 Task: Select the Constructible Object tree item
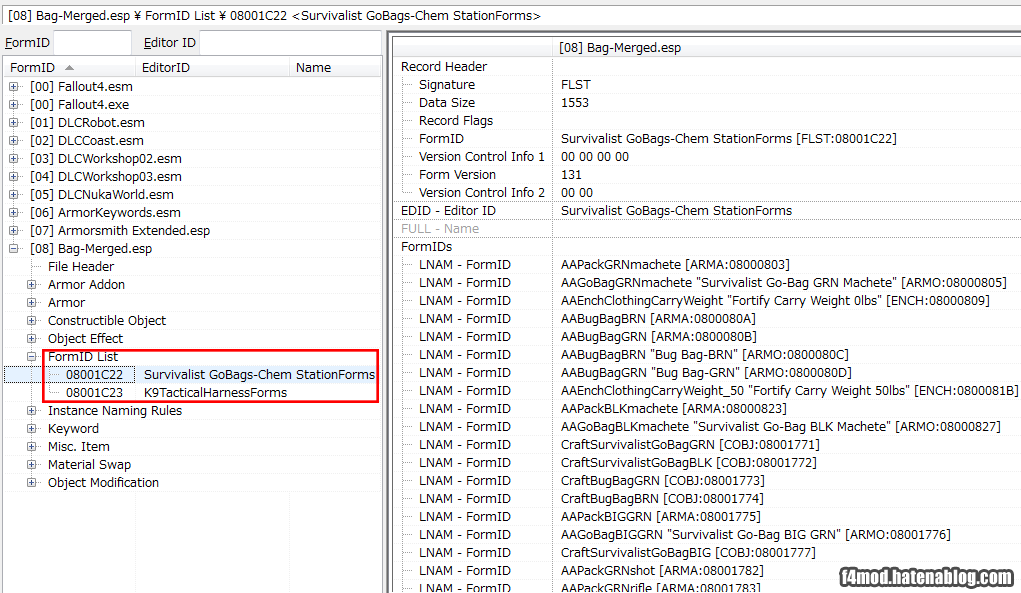[107, 321]
